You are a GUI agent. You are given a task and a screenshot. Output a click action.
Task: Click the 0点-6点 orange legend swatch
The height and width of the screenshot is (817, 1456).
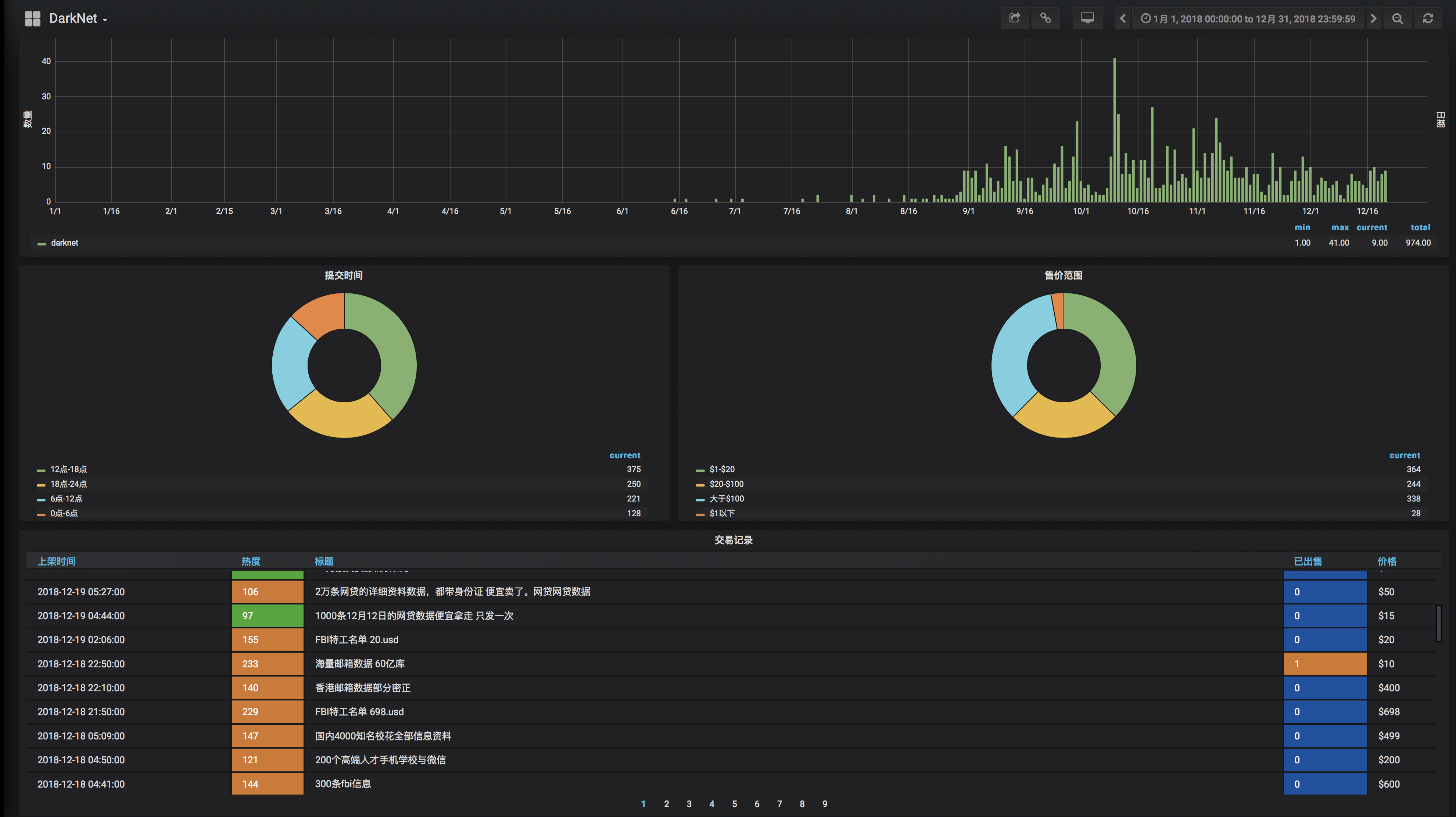coord(41,514)
